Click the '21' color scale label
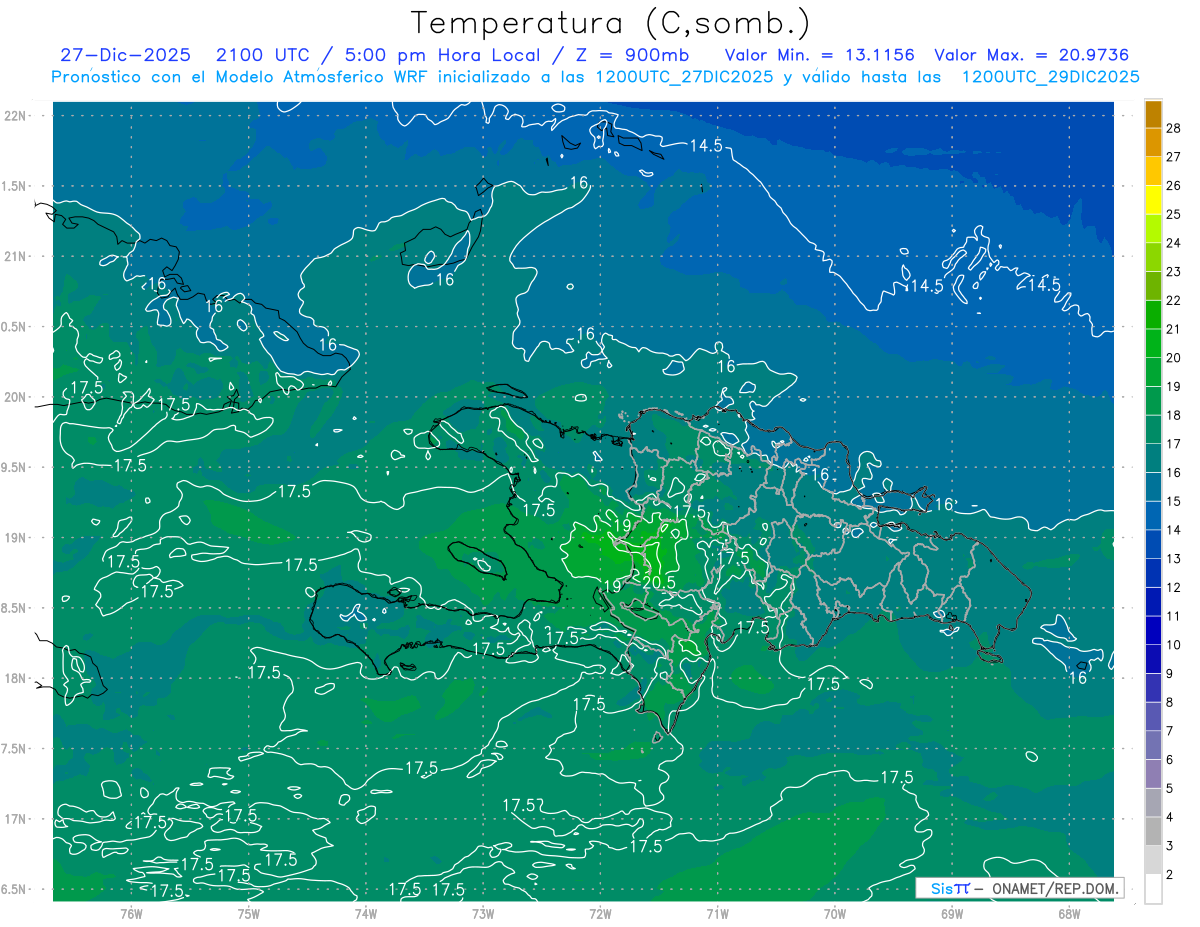 (1174, 329)
